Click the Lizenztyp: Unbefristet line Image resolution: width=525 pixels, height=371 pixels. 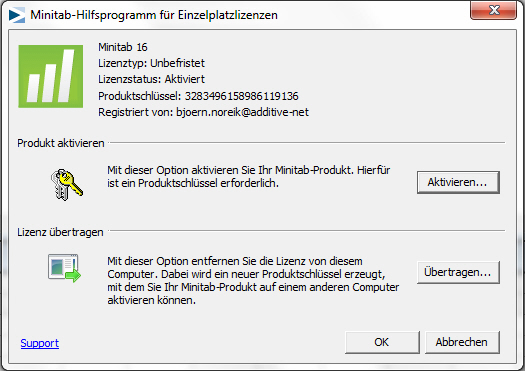click(151, 63)
